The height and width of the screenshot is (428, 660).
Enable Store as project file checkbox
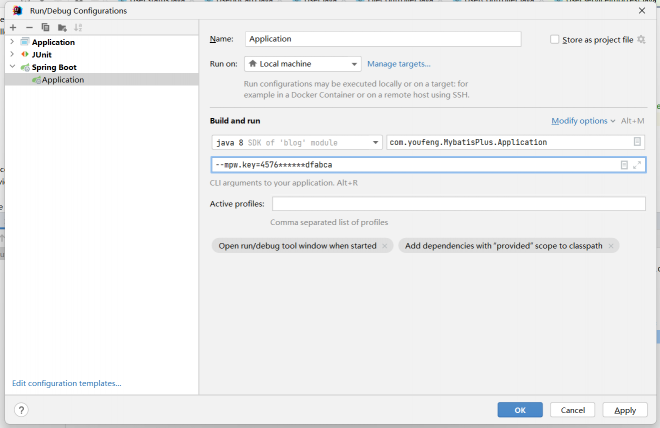pyautogui.click(x=555, y=40)
